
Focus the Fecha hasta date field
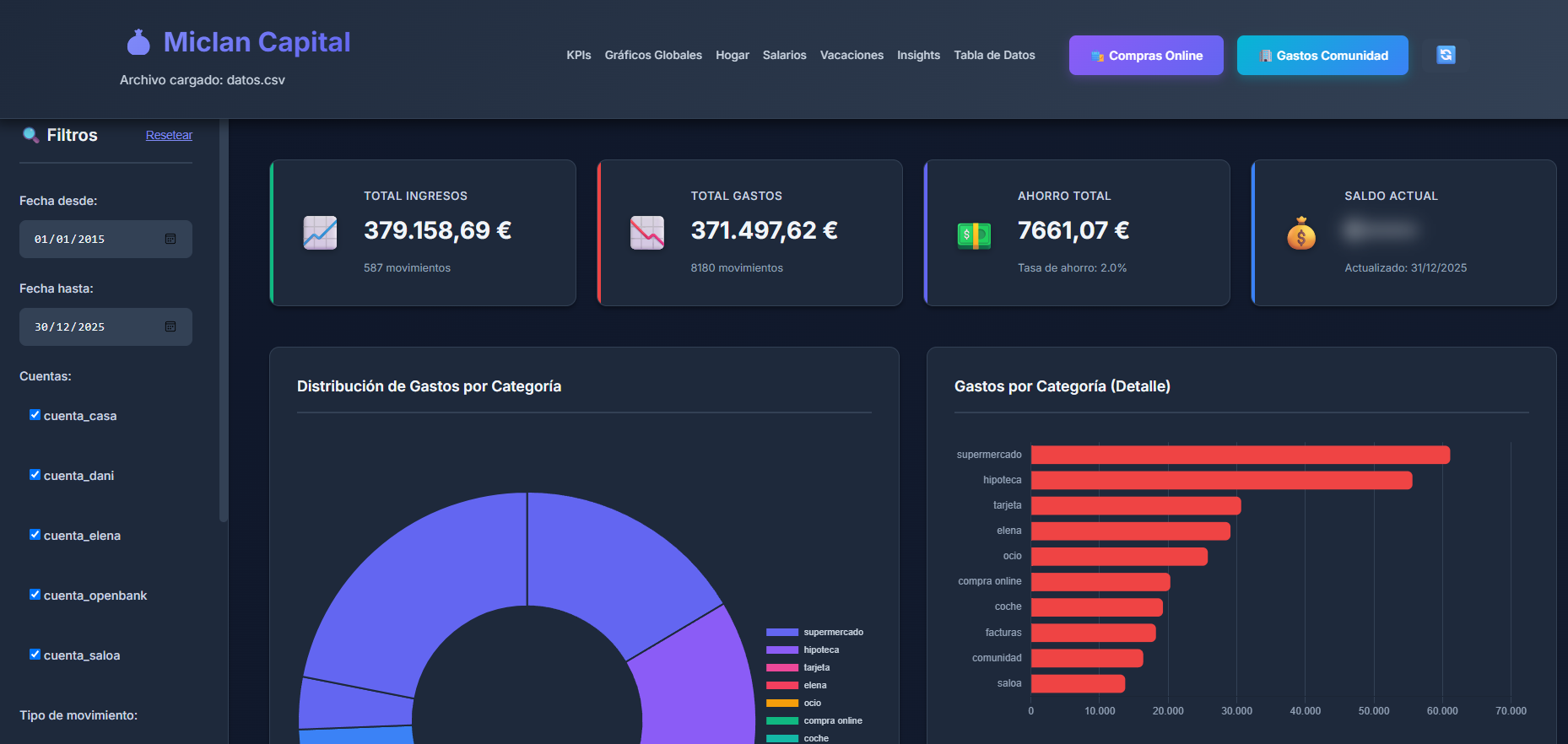pyautogui.click(x=105, y=326)
